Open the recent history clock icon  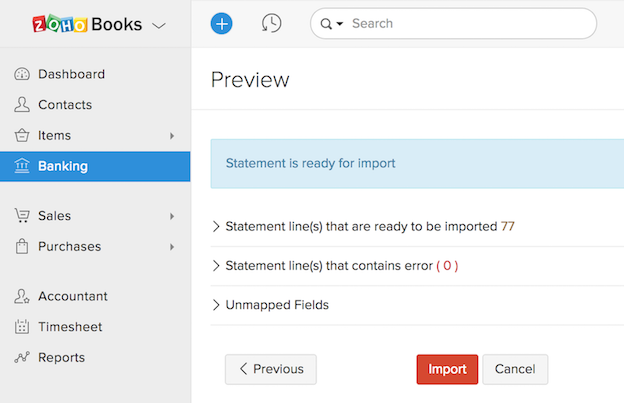pyautogui.click(x=271, y=23)
